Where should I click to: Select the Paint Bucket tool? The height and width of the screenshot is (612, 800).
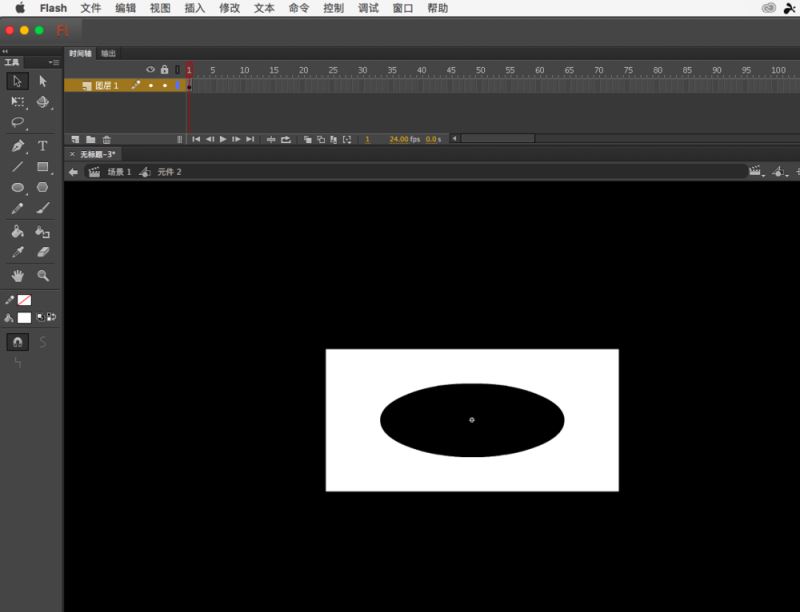[17, 232]
